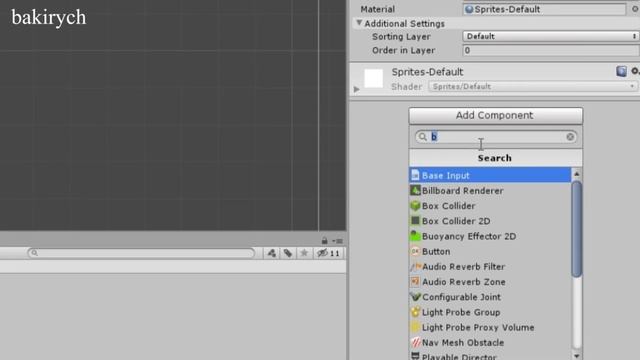Click the Box Collider 2D square icon
This screenshot has height=360, width=640.
(x=415, y=220)
